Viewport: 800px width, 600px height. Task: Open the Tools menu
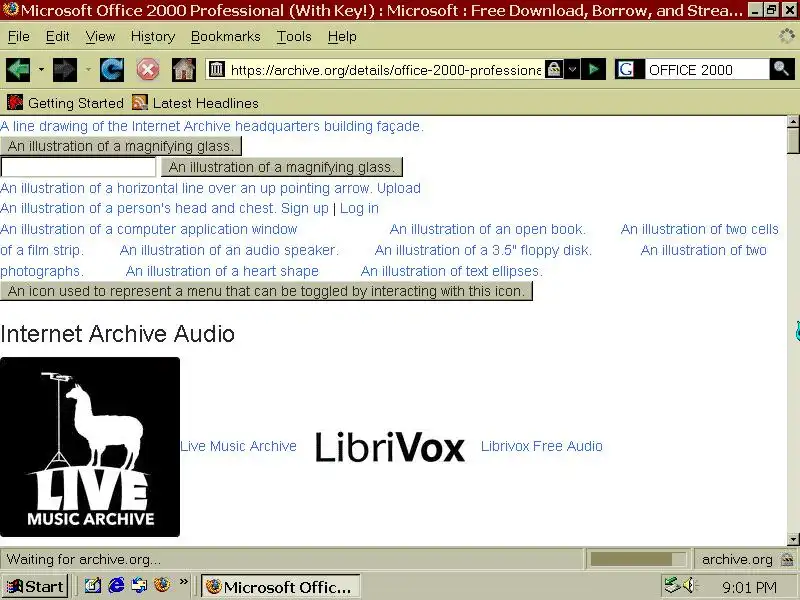click(x=294, y=37)
